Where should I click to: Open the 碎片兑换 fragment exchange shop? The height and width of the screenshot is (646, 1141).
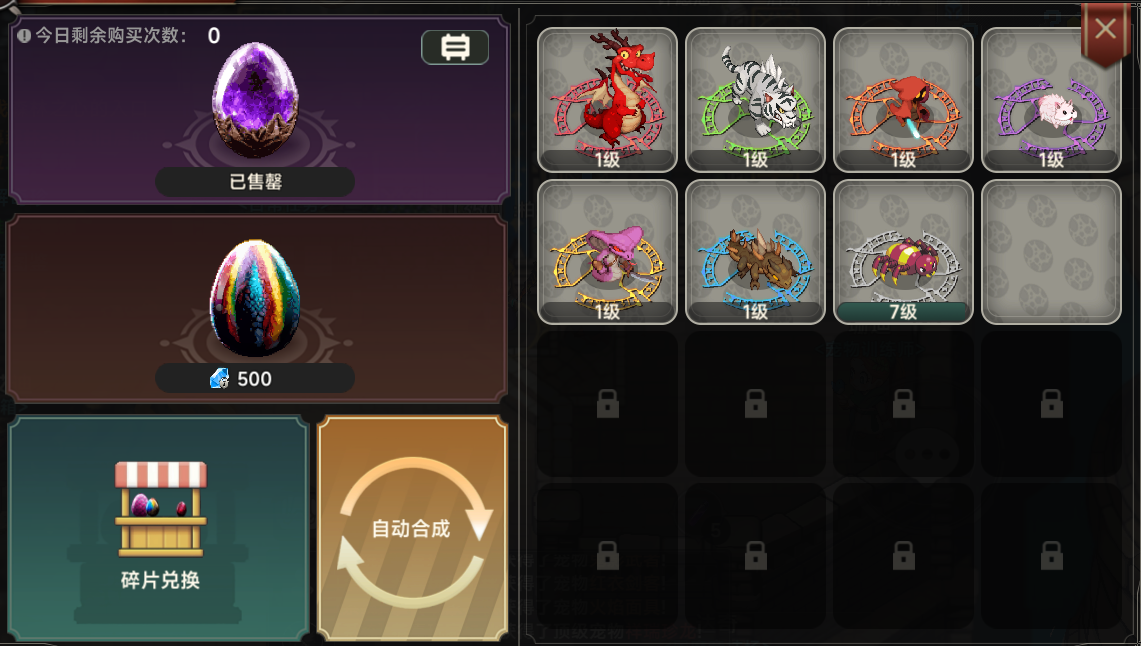159,529
